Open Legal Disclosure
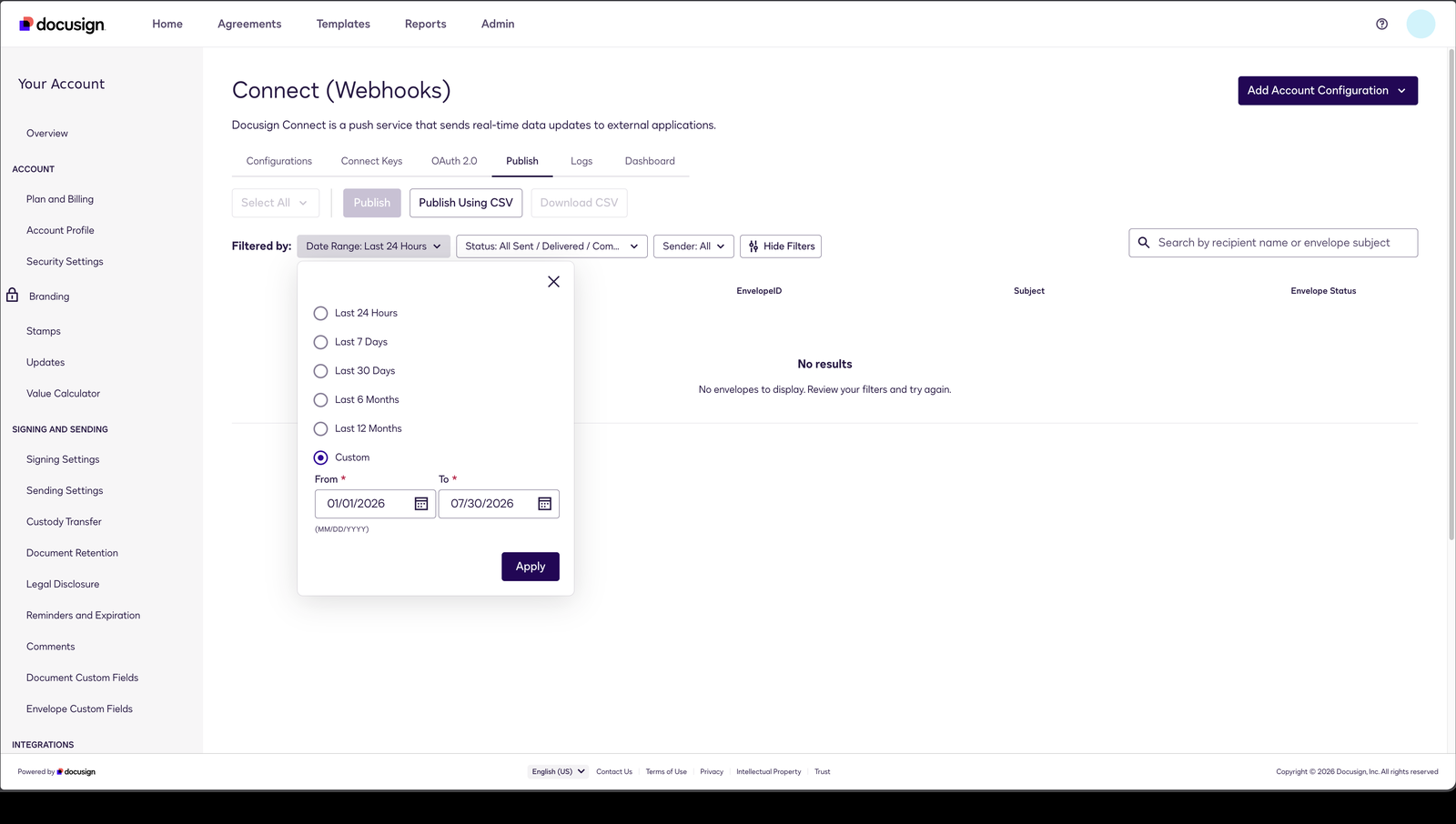Image resolution: width=1456 pixels, height=824 pixels. pyautogui.click(x=63, y=585)
